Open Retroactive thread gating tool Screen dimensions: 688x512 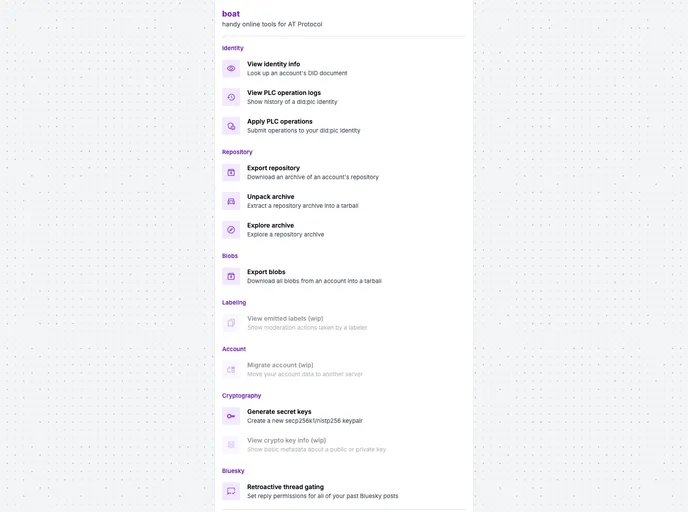point(344,491)
